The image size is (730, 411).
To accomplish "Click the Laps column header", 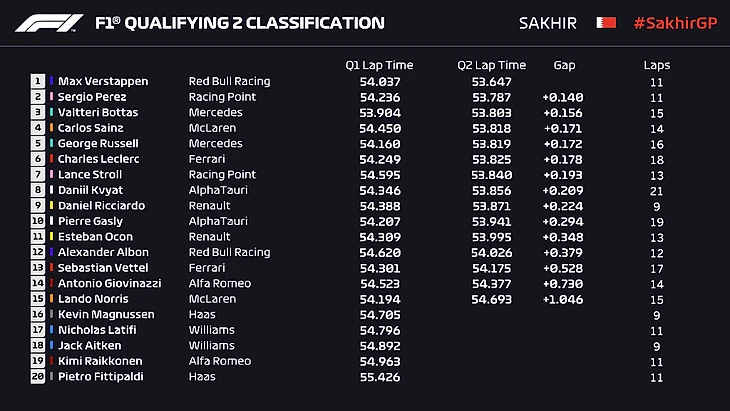I will tap(657, 65).
